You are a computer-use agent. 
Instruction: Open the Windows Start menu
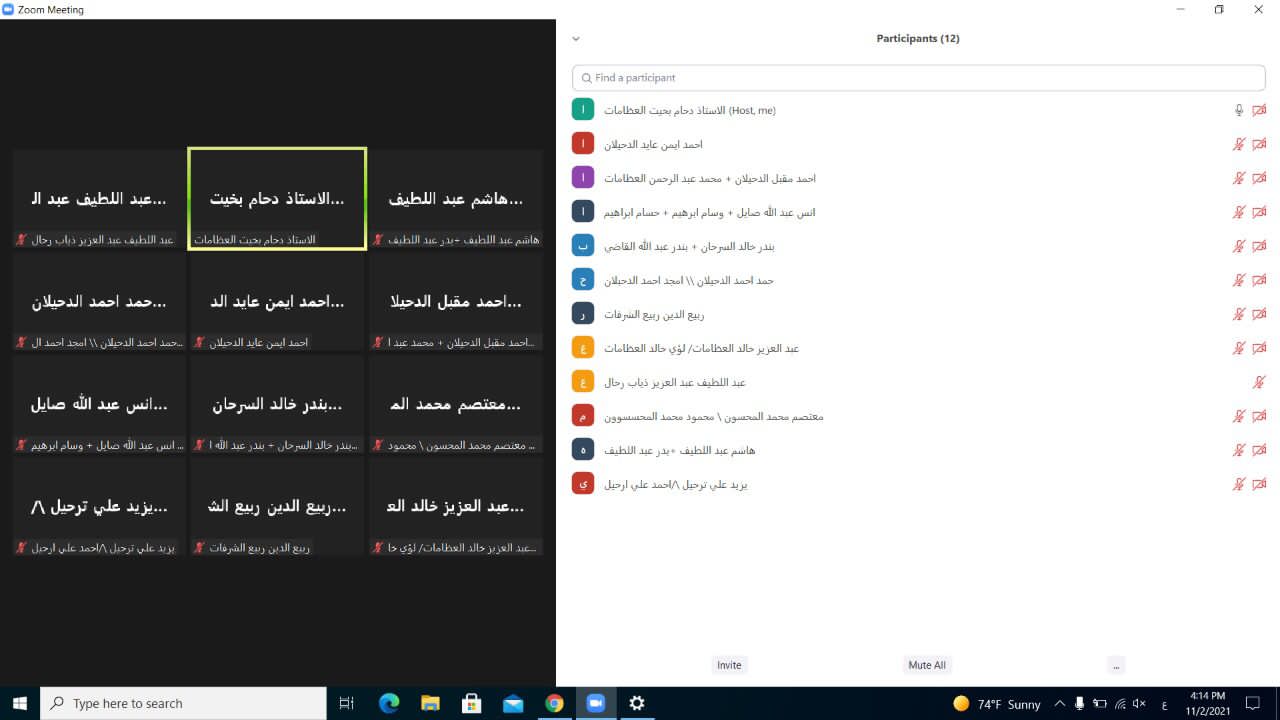tap(19, 703)
